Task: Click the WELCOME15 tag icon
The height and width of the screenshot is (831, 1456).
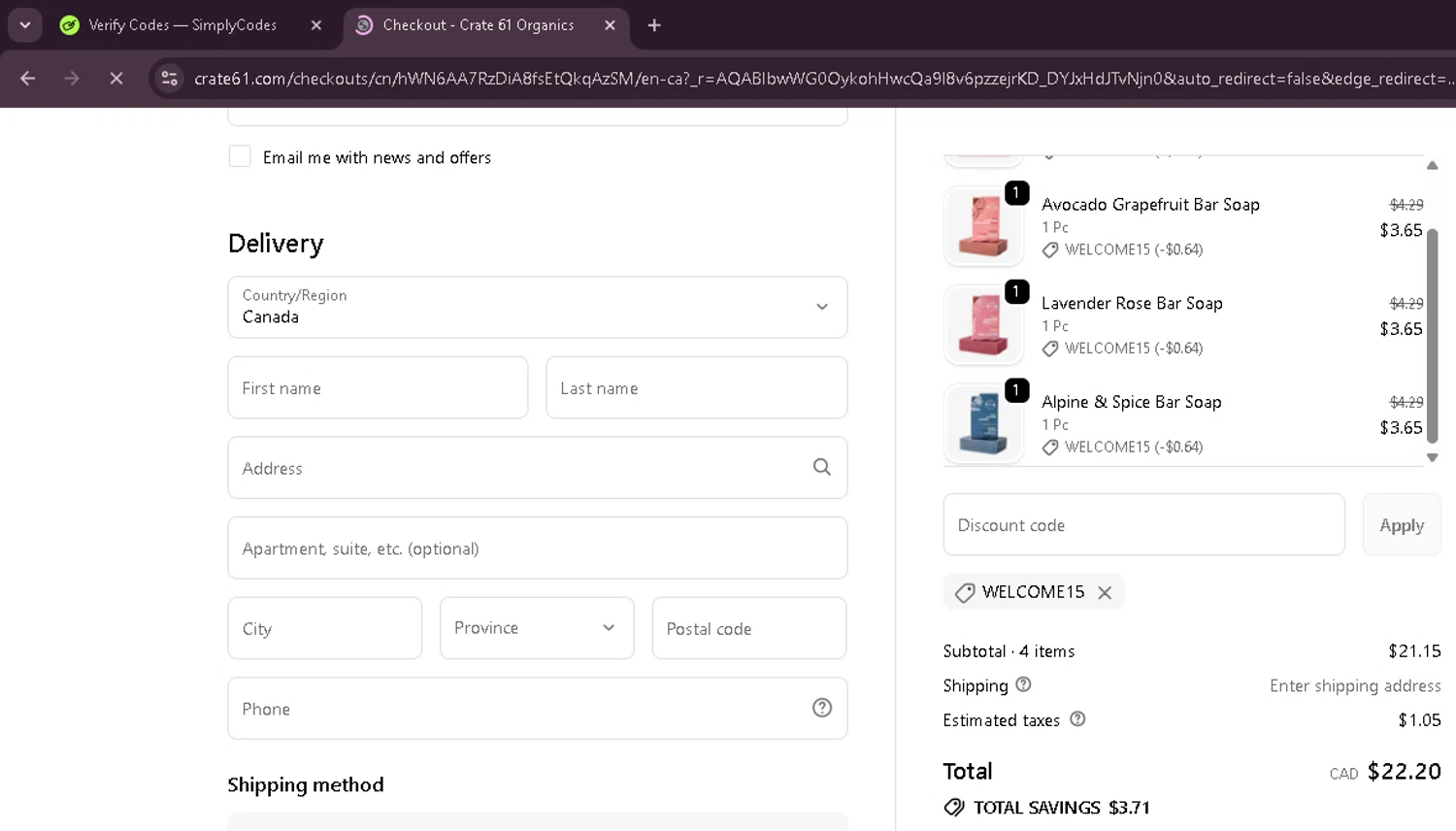Action: click(964, 592)
